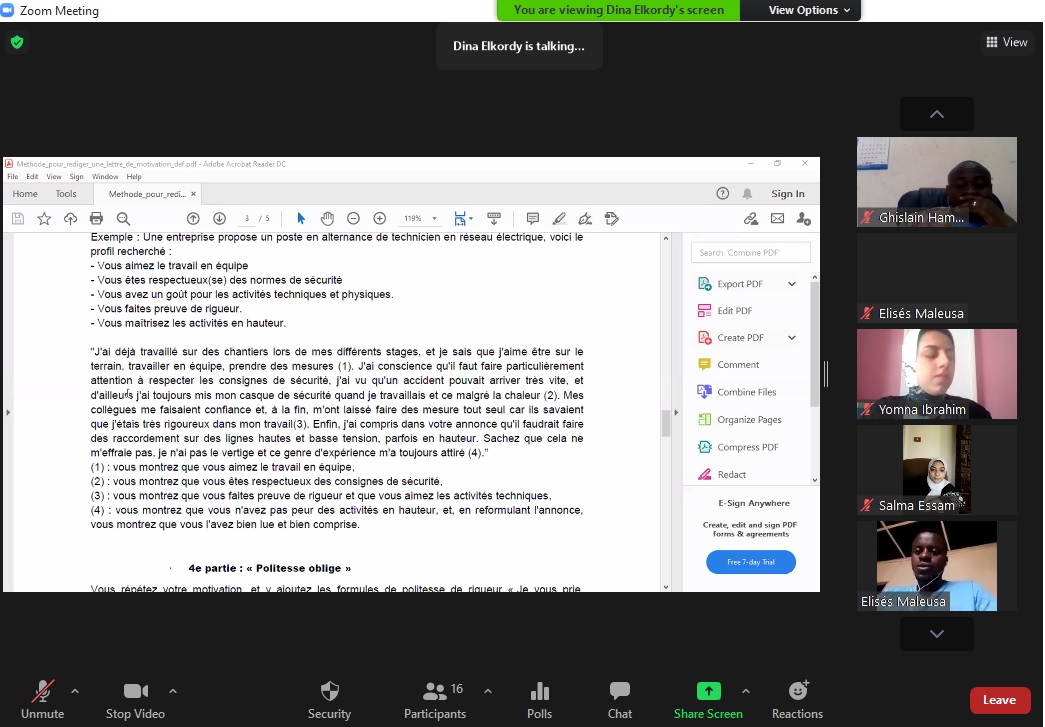Open the Reactions menu
This screenshot has width=1045, height=727.
797,699
